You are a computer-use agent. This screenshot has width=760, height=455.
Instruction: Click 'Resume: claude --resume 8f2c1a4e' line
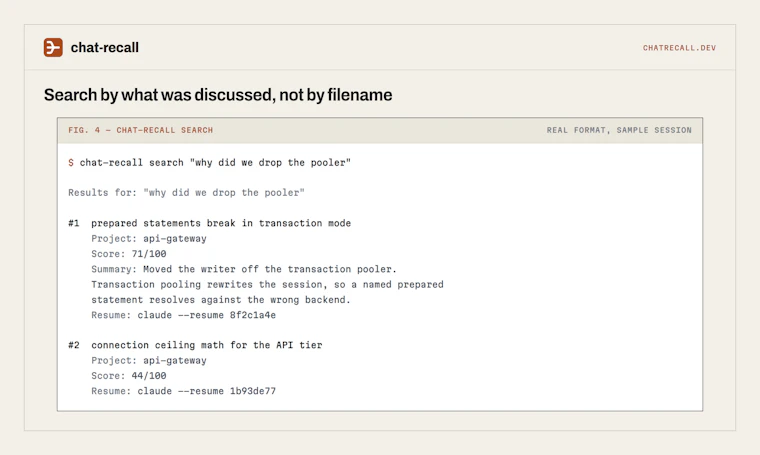click(183, 315)
